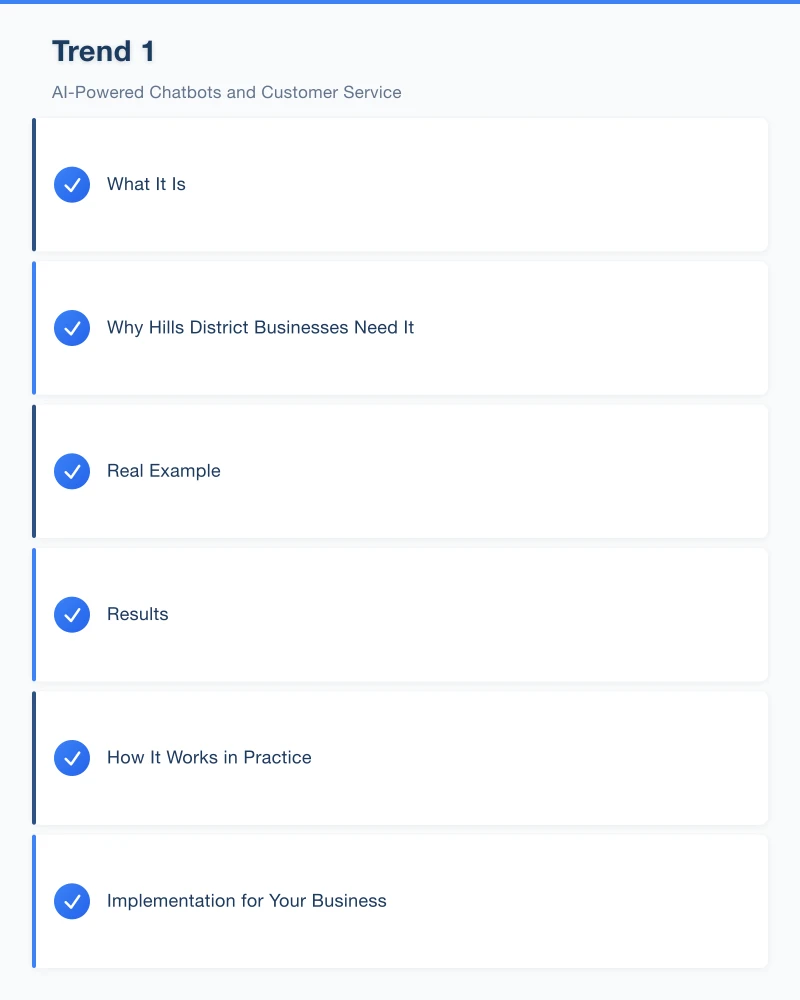
Task: Click the checkmark icon beside Results
Action: click(71, 614)
